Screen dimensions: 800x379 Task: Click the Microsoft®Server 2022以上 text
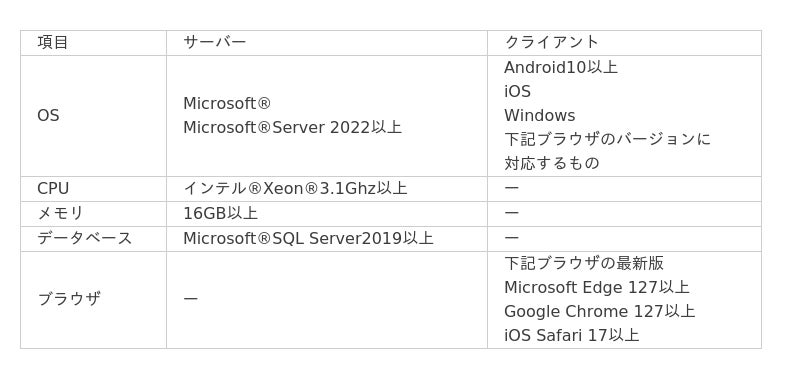point(293,128)
